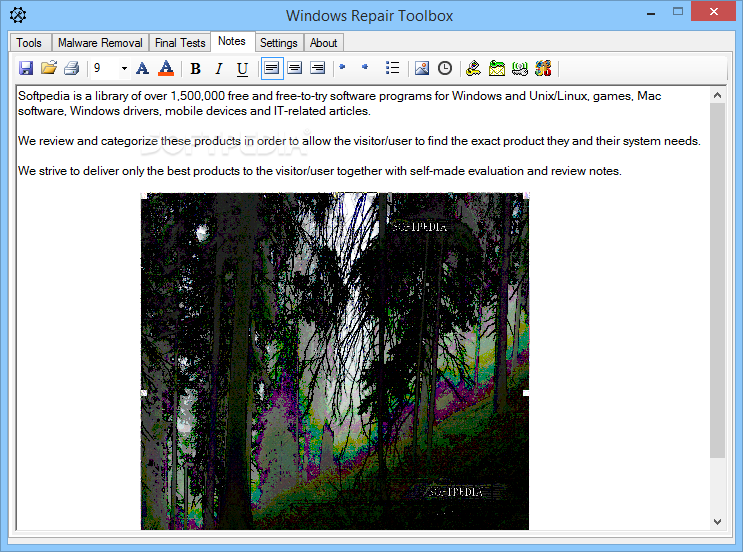Insert a picture using the image icon

422,68
